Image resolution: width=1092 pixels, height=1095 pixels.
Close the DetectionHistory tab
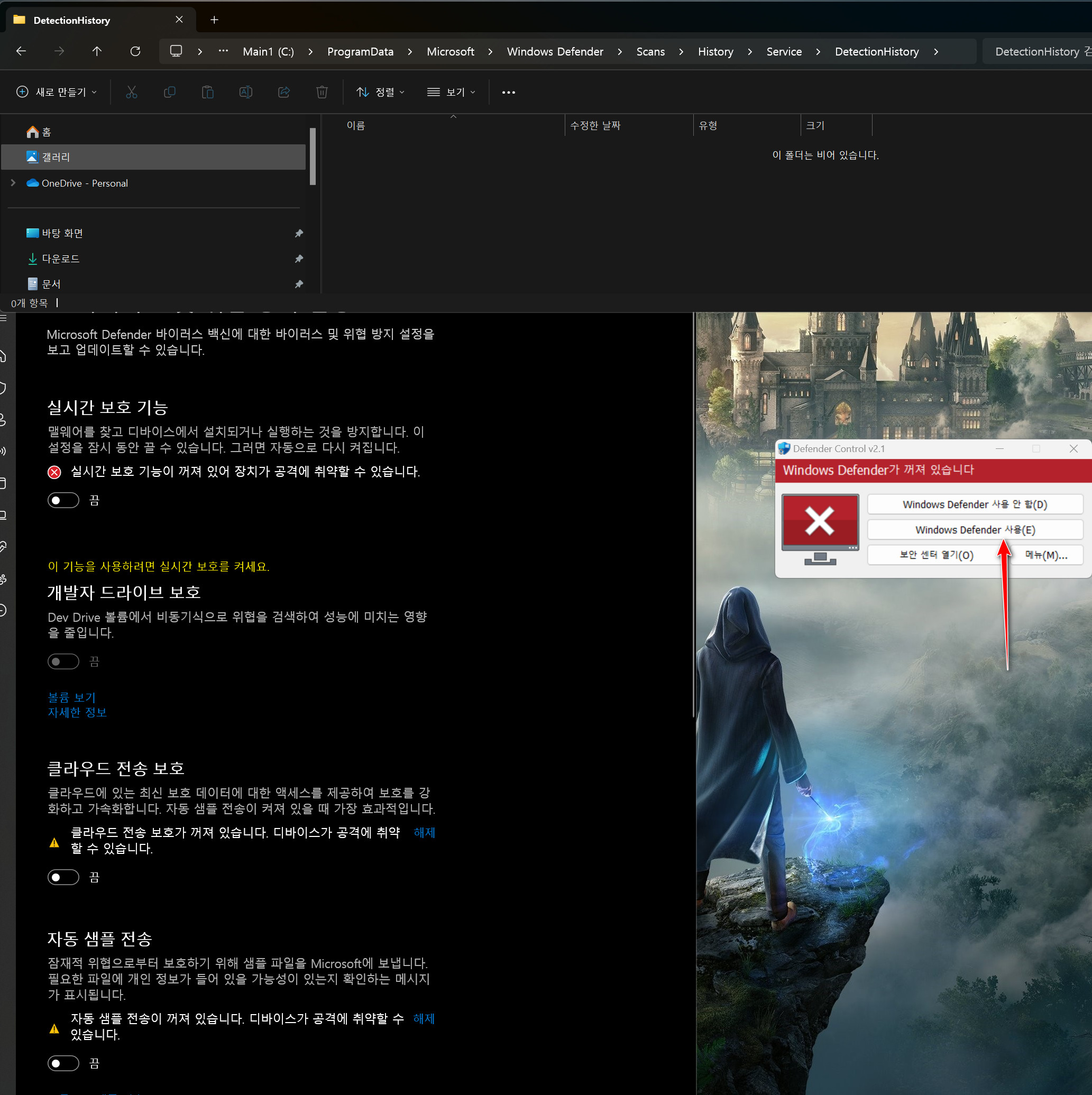[x=179, y=20]
